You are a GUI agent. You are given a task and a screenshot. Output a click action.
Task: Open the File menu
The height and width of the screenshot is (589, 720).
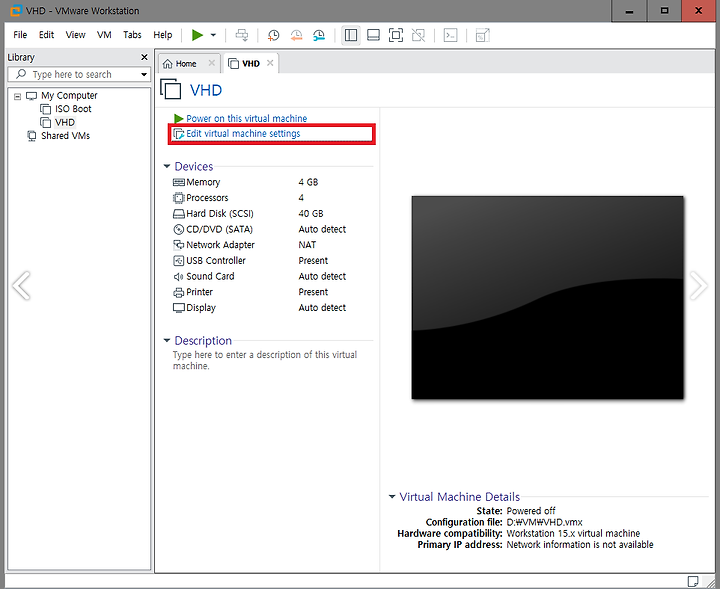20,35
